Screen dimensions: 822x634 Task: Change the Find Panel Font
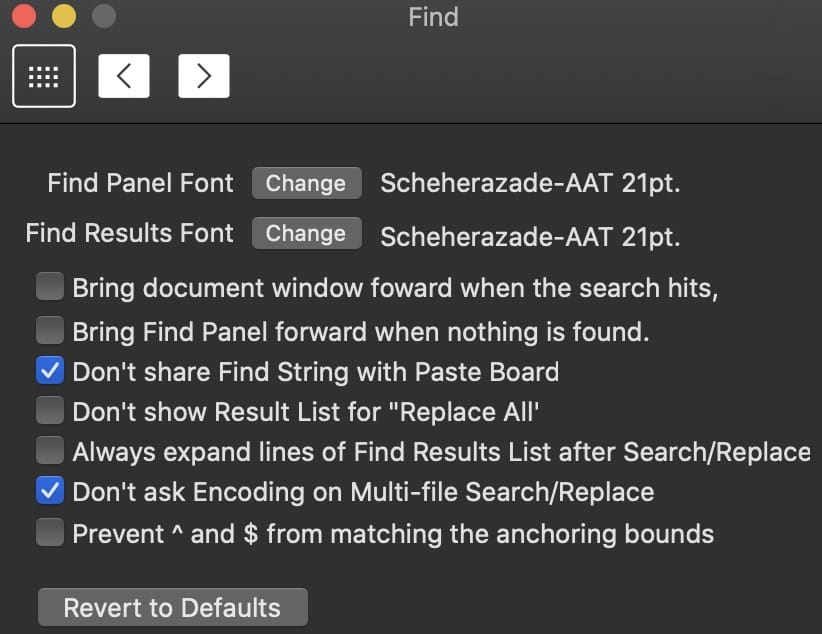pos(306,183)
